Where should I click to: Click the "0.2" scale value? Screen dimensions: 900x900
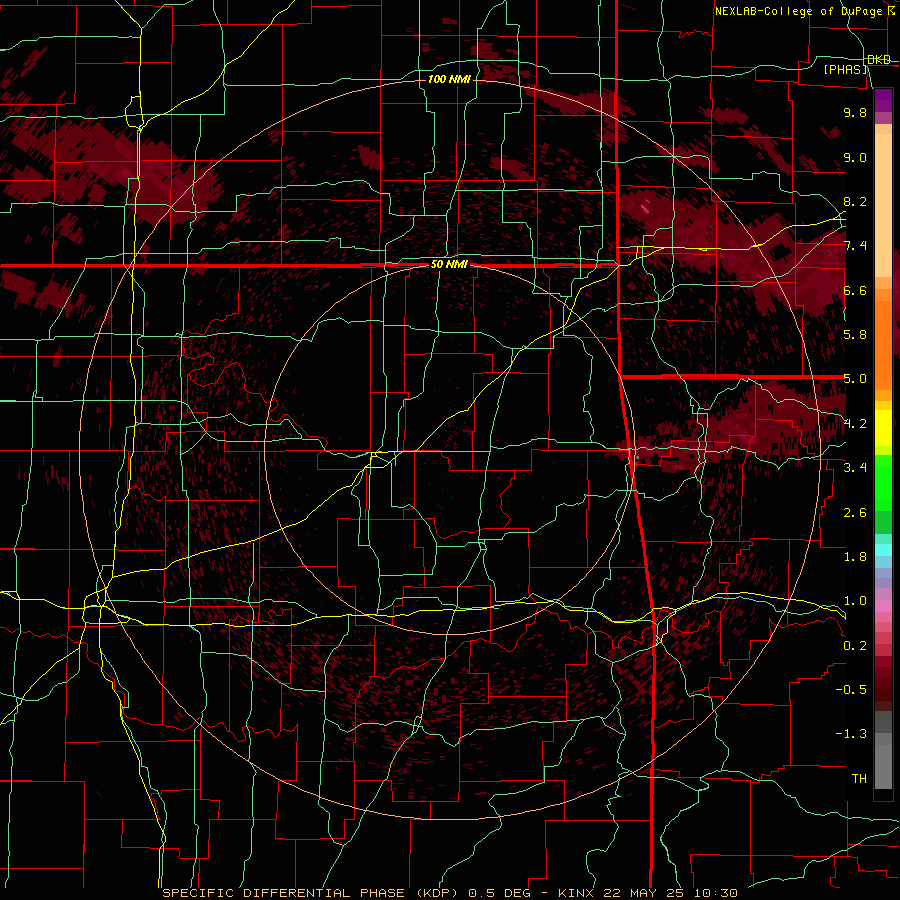855,646
